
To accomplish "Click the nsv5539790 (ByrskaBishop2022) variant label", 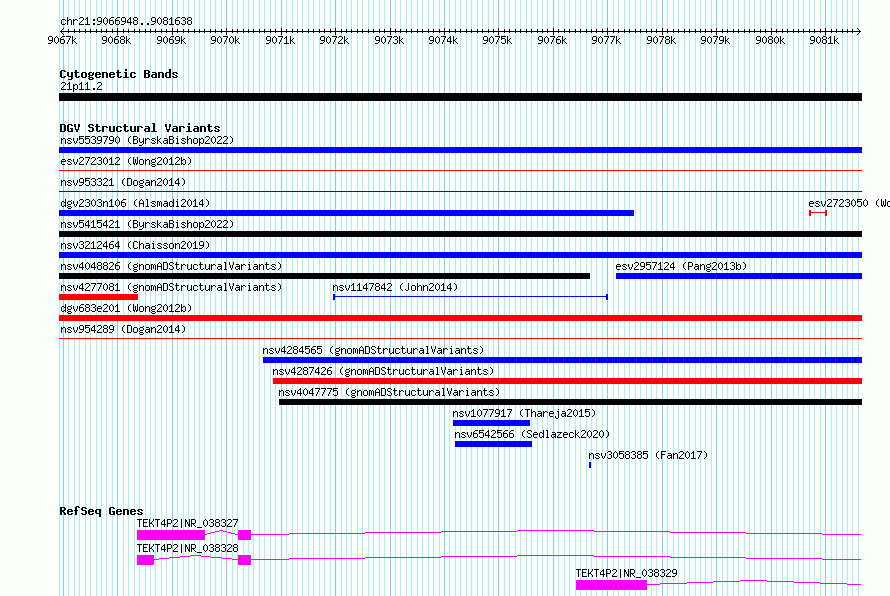I will tap(147, 140).
